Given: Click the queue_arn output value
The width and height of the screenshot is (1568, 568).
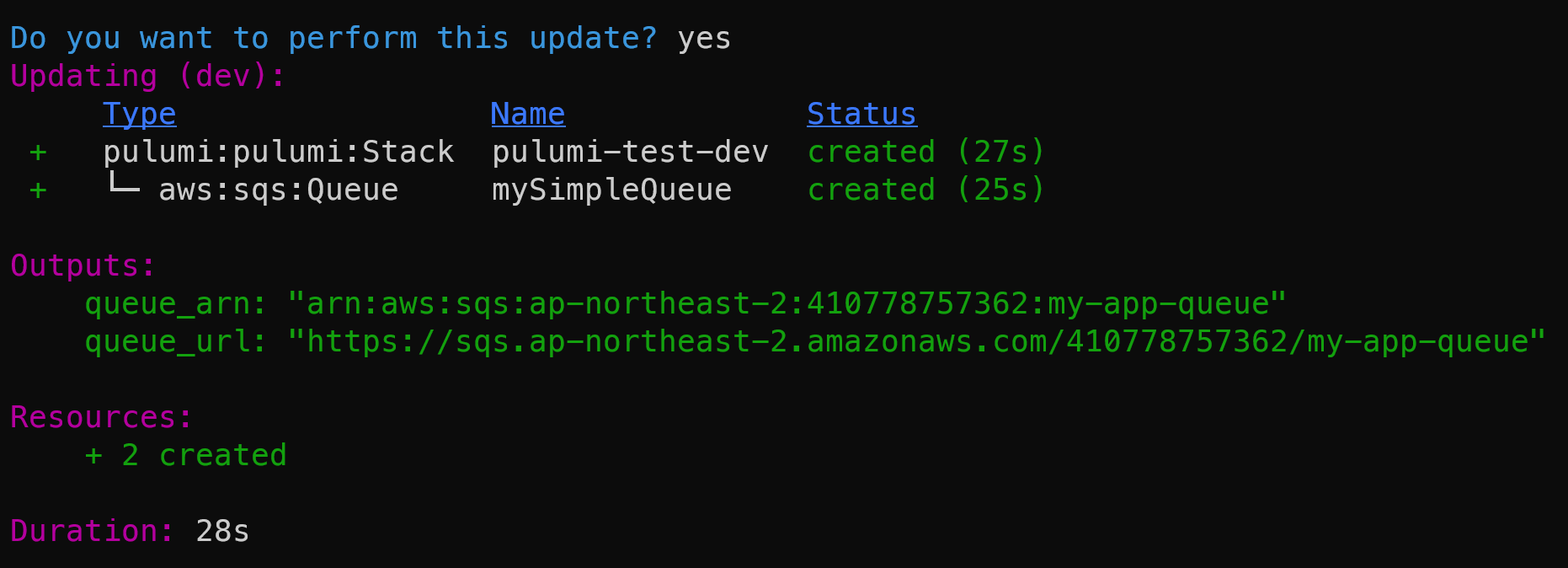Looking at the screenshot, I should click(x=787, y=303).
